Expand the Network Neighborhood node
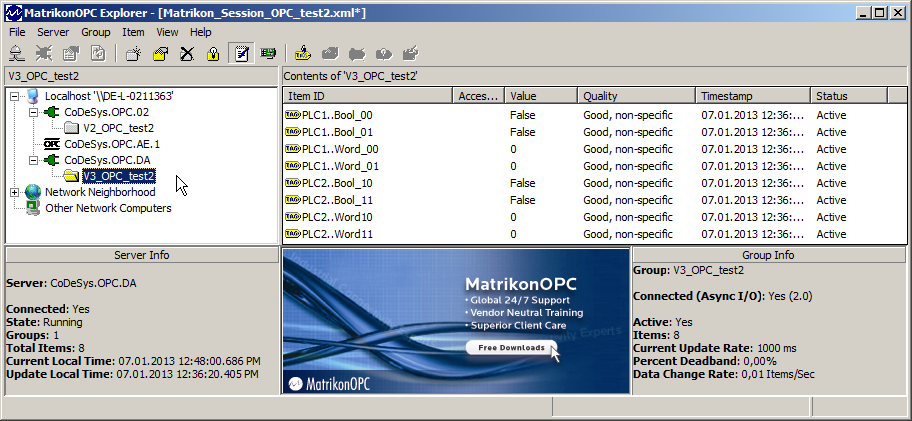 tap(15, 192)
